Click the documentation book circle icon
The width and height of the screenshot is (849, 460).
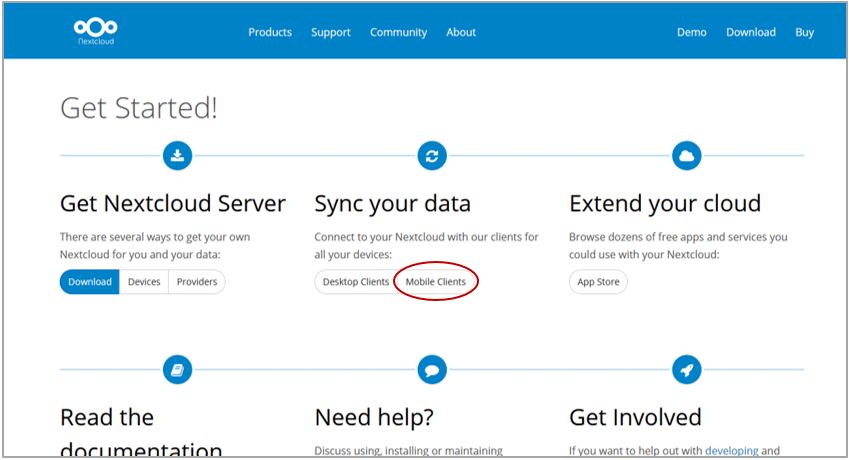178,370
